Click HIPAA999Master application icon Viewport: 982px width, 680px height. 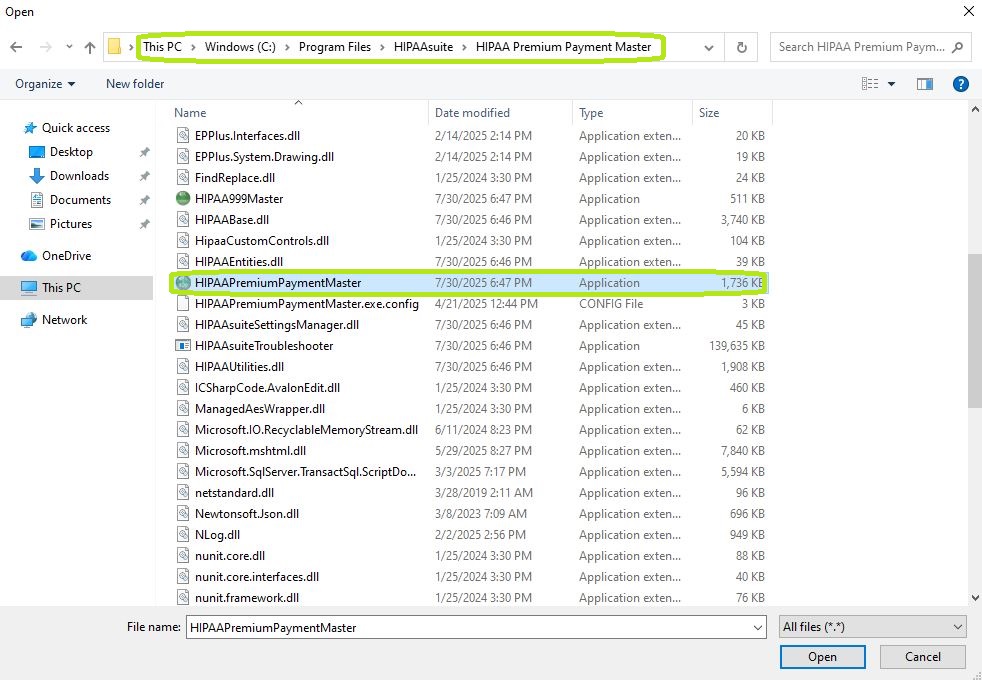click(183, 198)
